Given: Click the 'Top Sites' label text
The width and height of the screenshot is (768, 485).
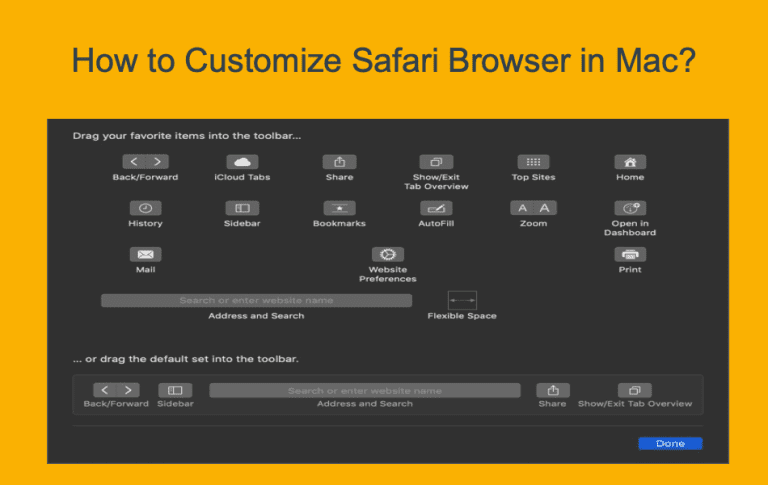Looking at the screenshot, I should 533,177.
